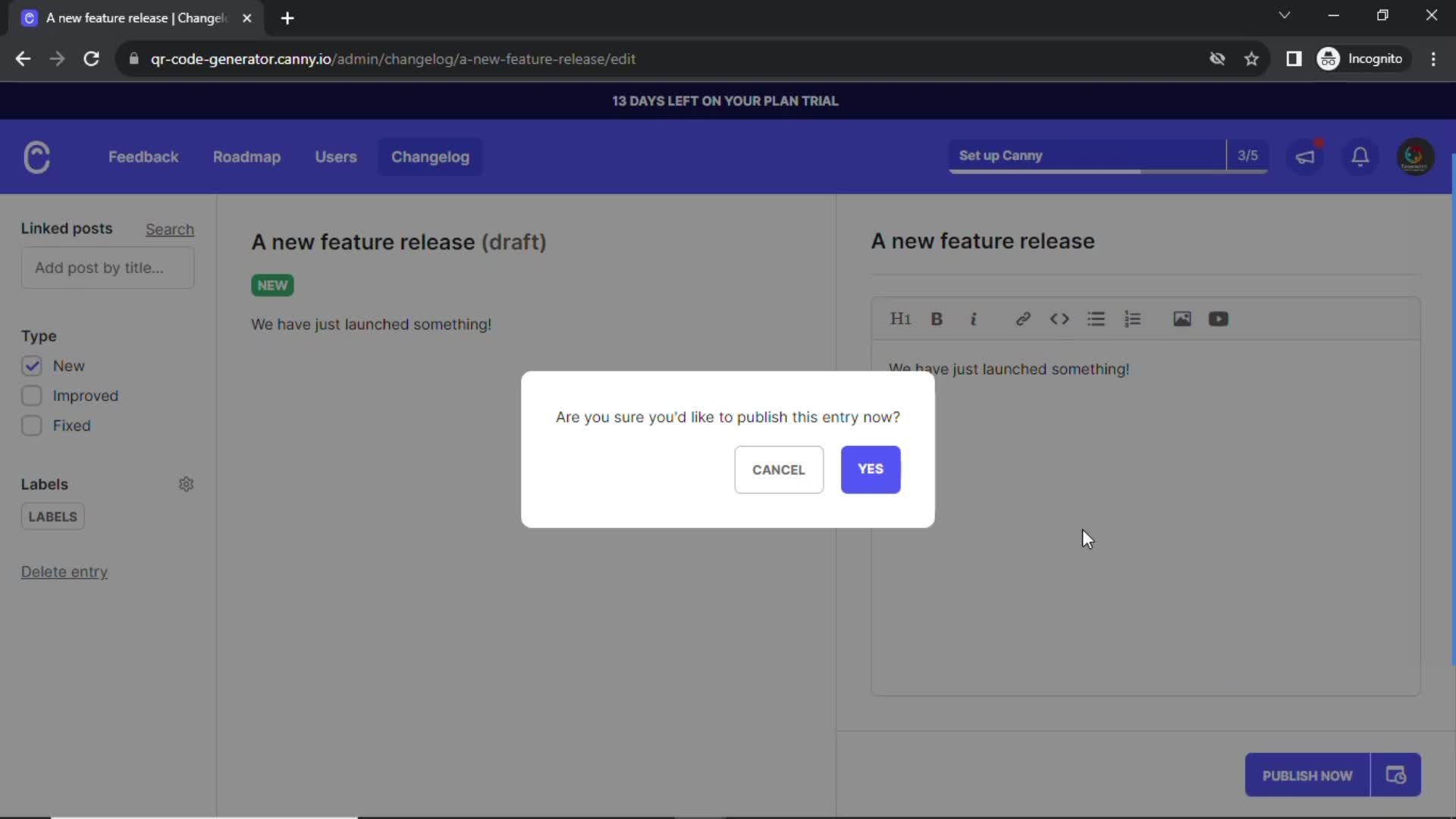Toggle the Improved type checkbox
The height and width of the screenshot is (819, 1456).
tap(30, 395)
